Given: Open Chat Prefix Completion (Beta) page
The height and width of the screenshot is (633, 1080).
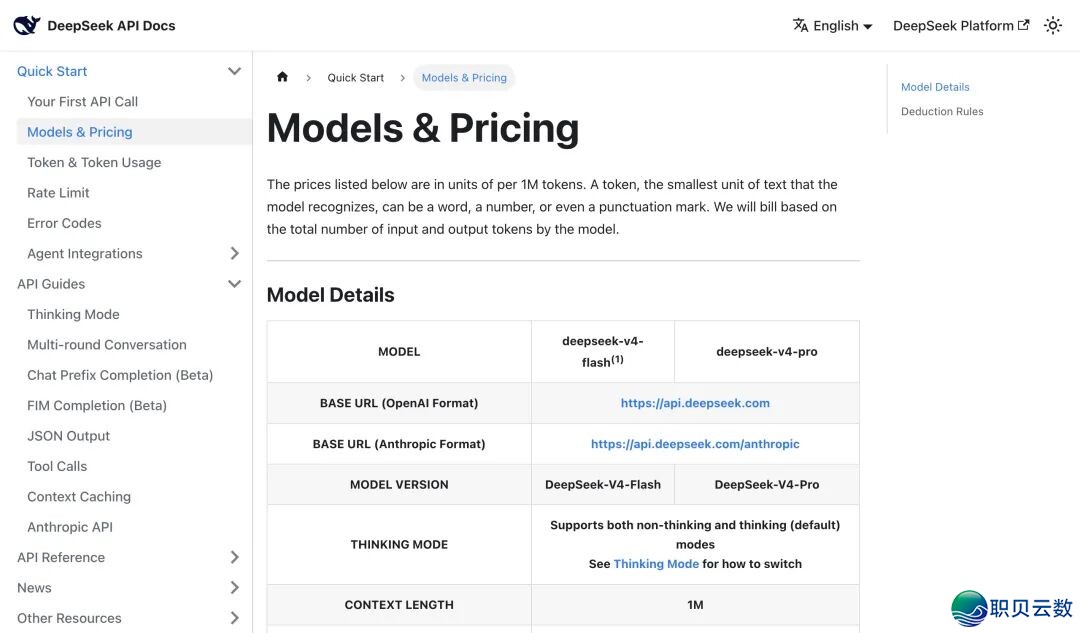Looking at the screenshot, I should (x=120, y=375).
